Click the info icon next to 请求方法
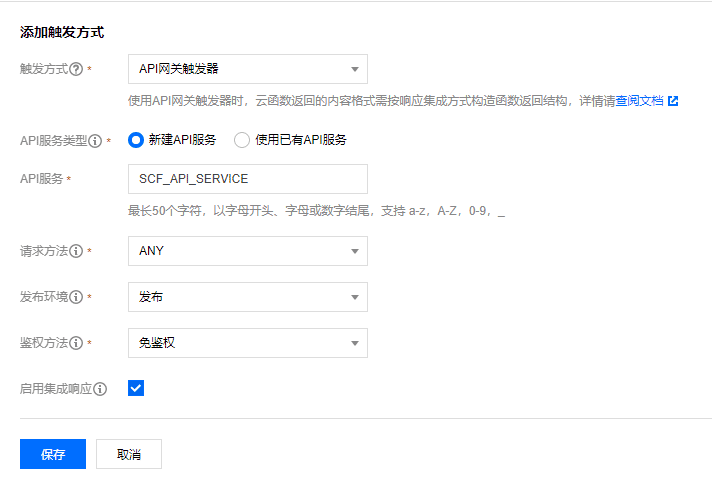This screenshot has width=712, height=483. coord(76,251)
